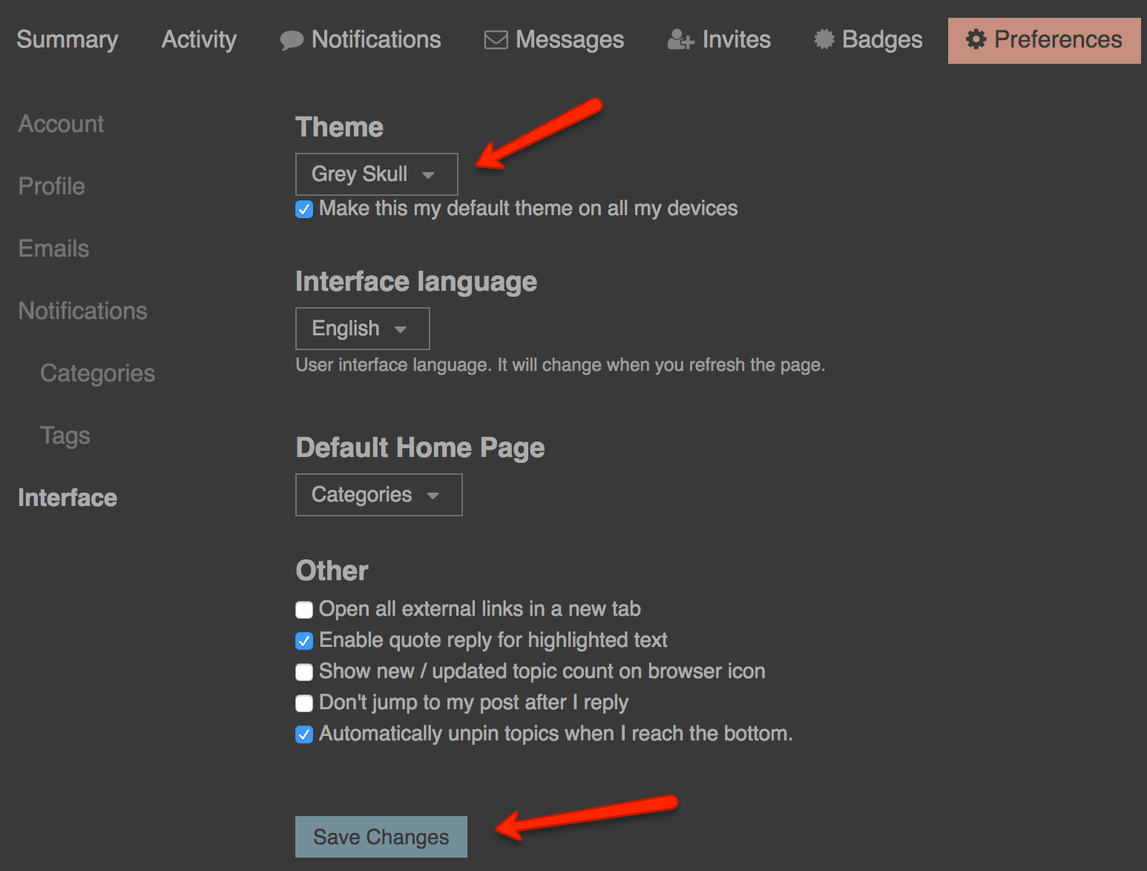Check 'Show new / updated topic count' option

click(x=305, y=672)
